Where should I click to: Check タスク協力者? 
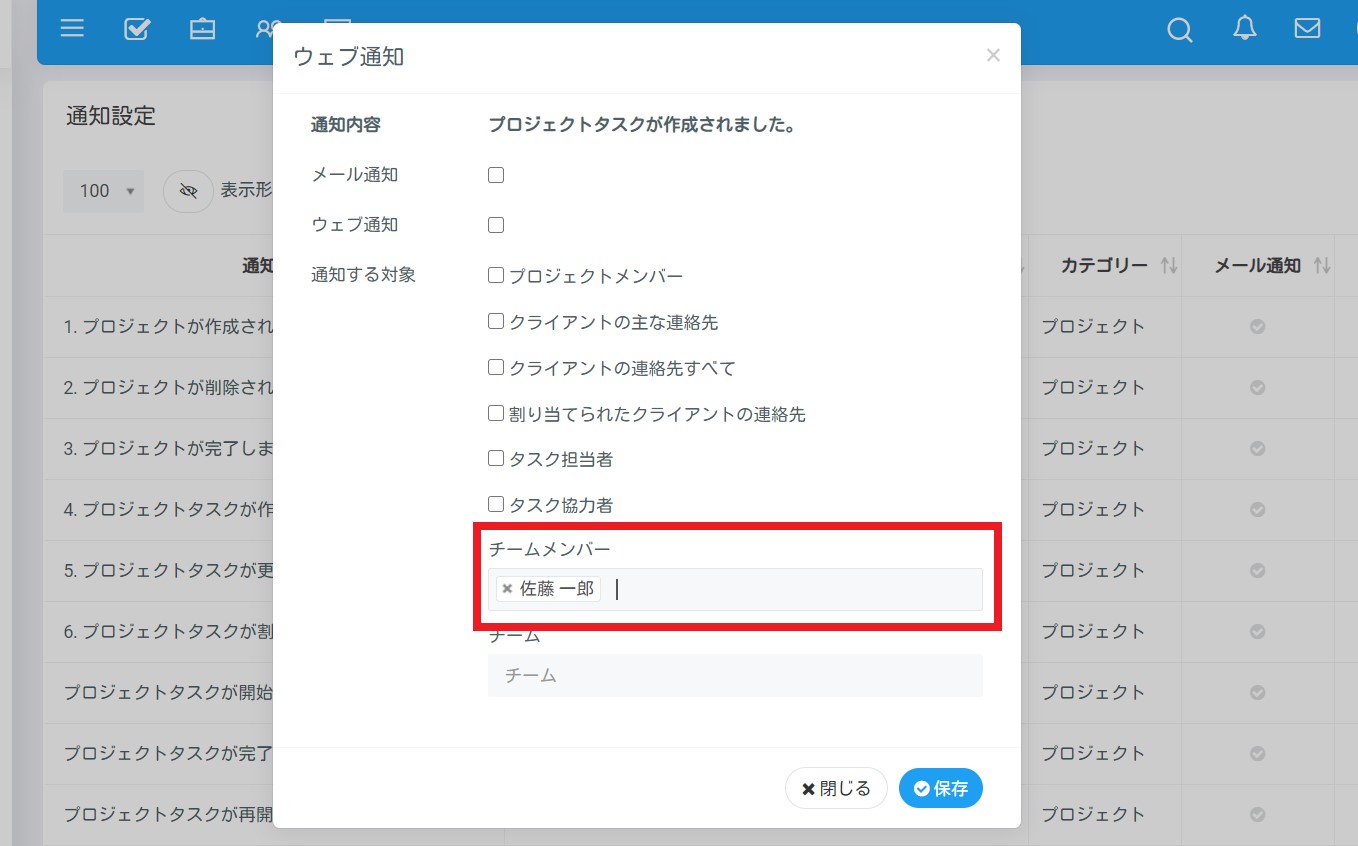pos(496,505)
